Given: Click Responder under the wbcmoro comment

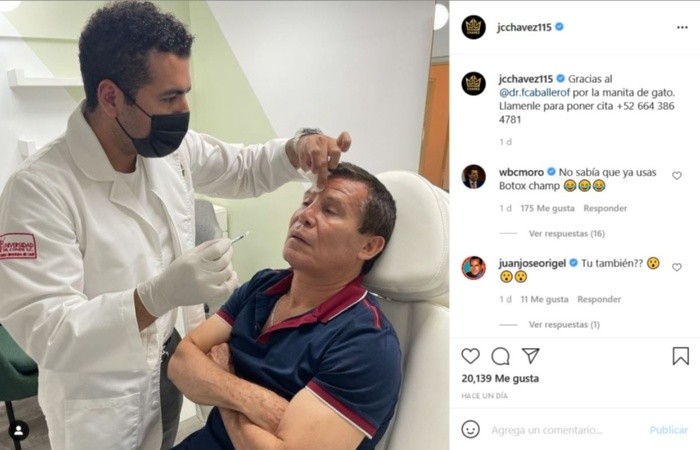Looking at the screenshot, I should click(605, 208).
